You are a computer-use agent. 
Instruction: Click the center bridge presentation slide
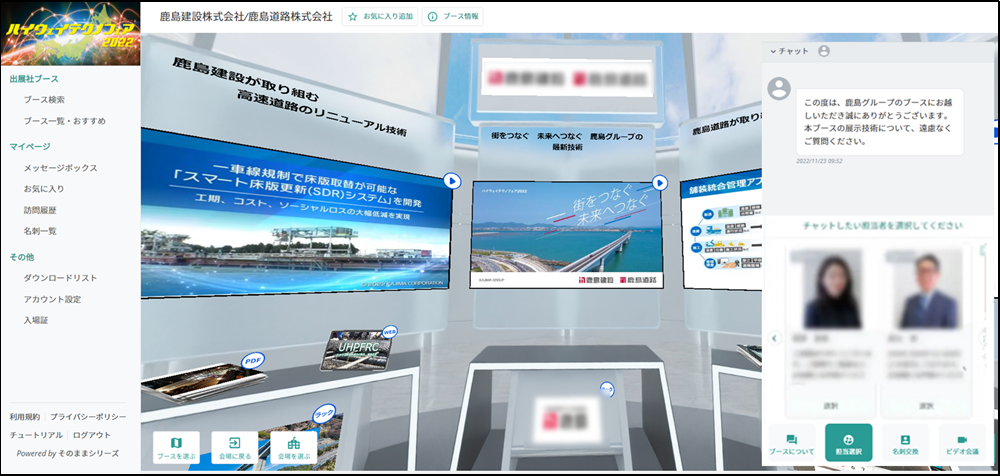pyautogui.click(x=566, y=234)
